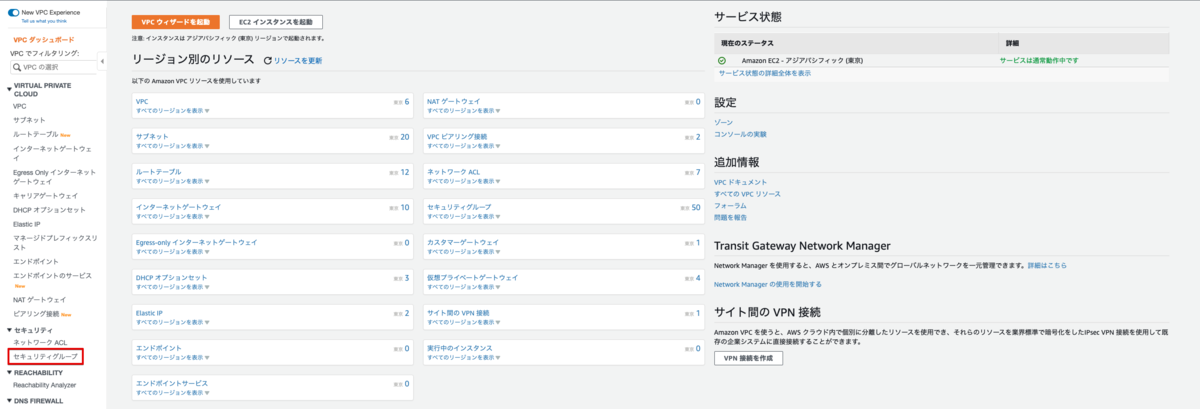
Task: Open Egress Only インターネットゲートウェイ in sidebar
Action: click(54, 177)
